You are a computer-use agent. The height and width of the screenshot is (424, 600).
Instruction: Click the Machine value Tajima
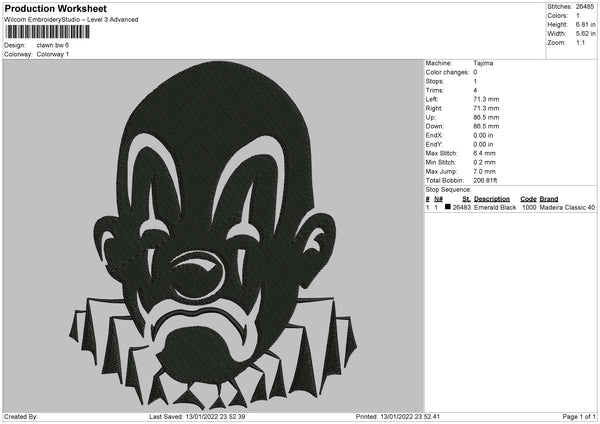[482, 63]
